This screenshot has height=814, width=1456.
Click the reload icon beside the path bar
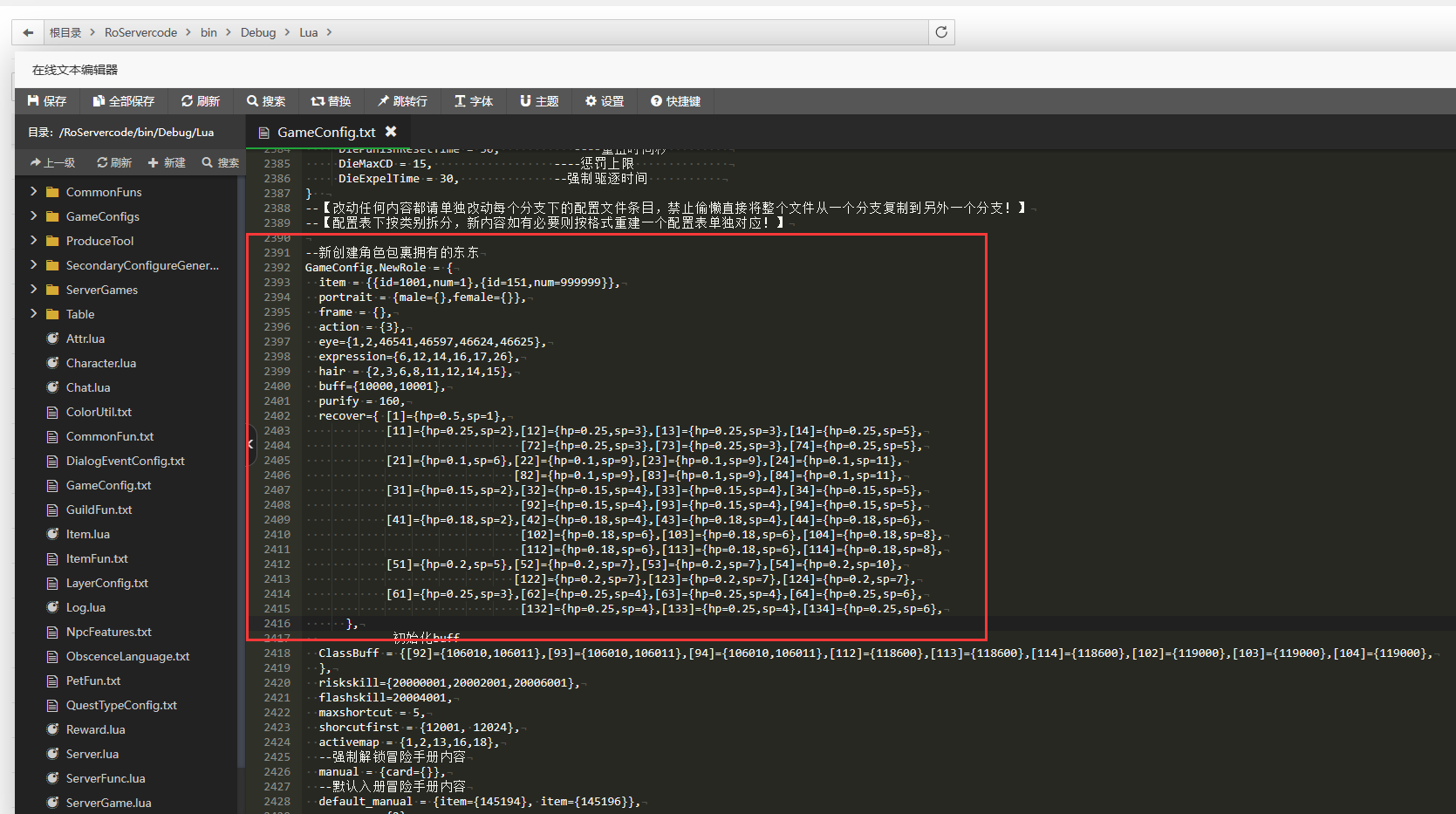click(x=941, y=32)
